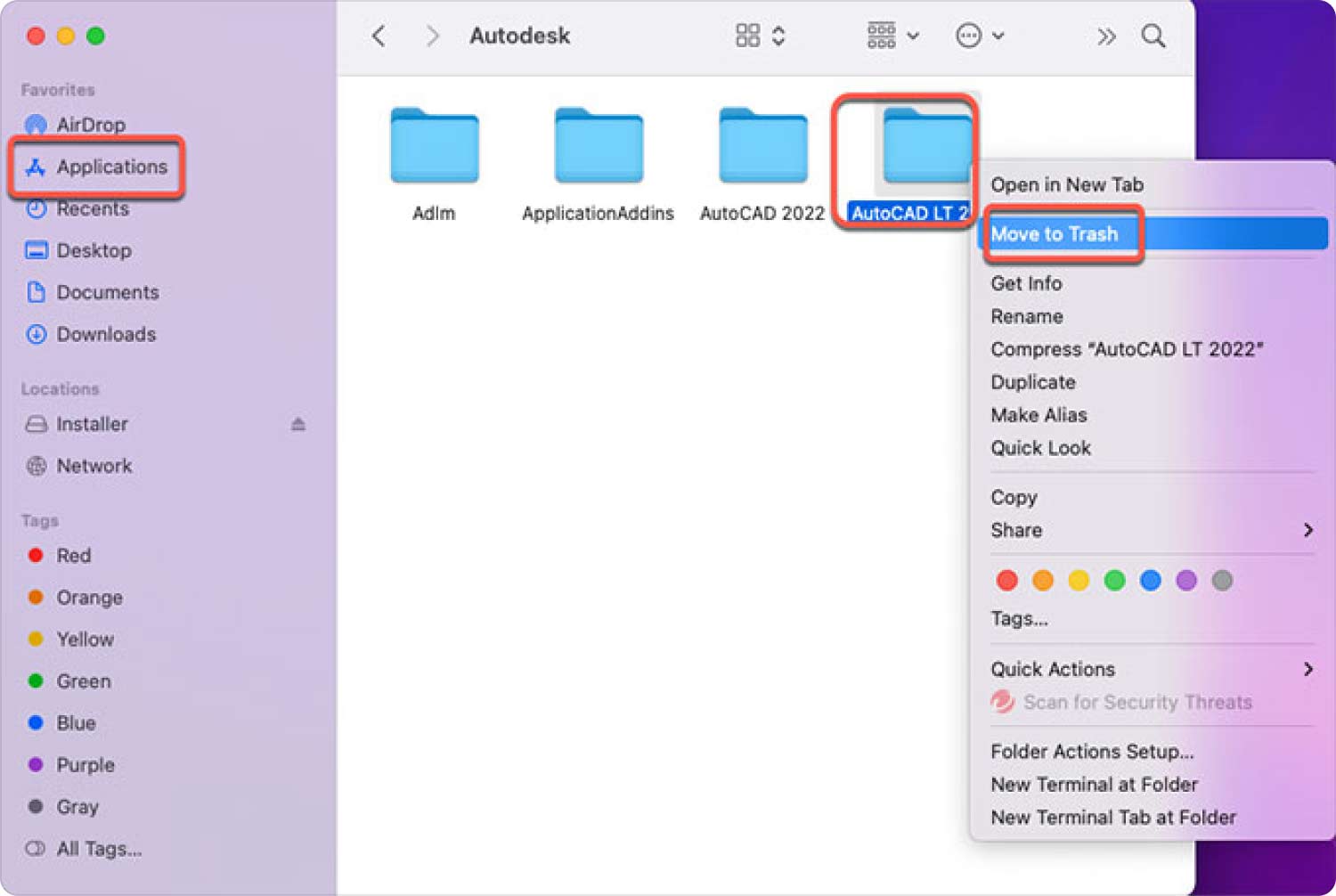Open Applications in the sidebar
The width and height of the screenshot is (1336, 896).
tap(97, 167)
